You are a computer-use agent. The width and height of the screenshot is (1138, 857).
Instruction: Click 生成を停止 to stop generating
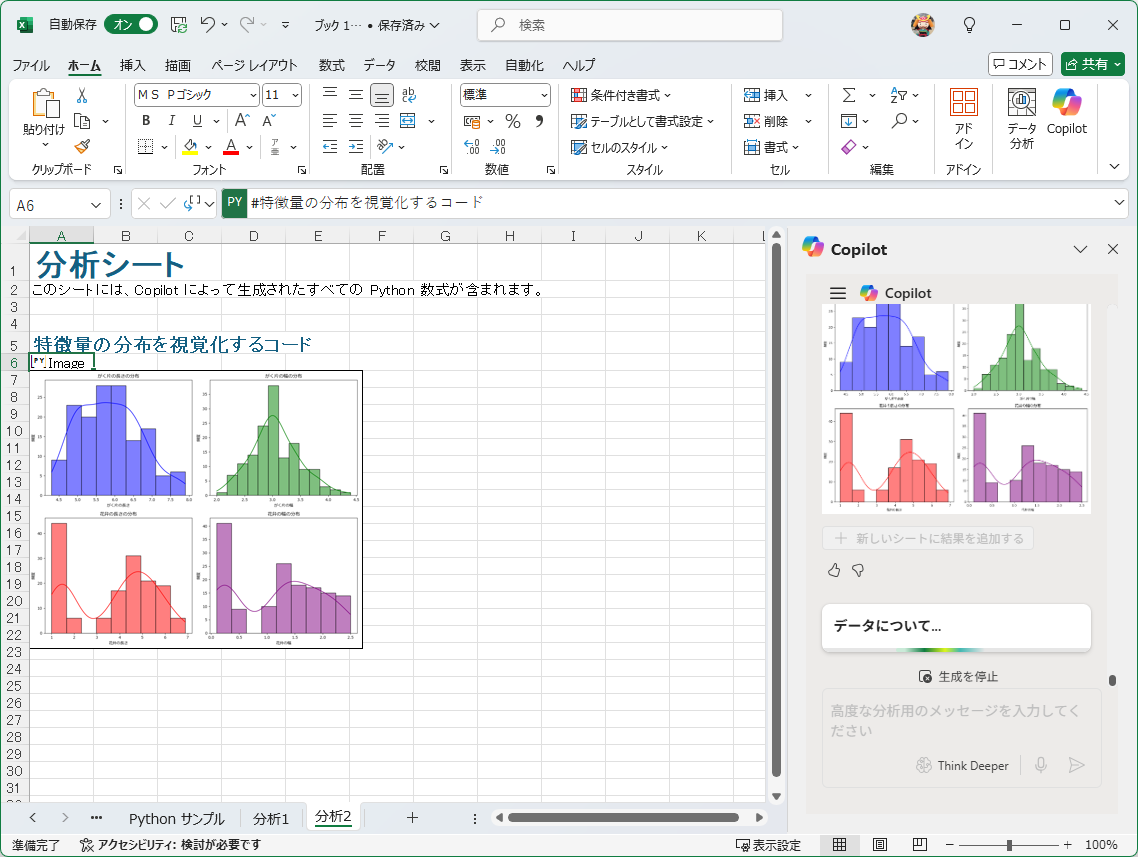[x=958, y=676]
